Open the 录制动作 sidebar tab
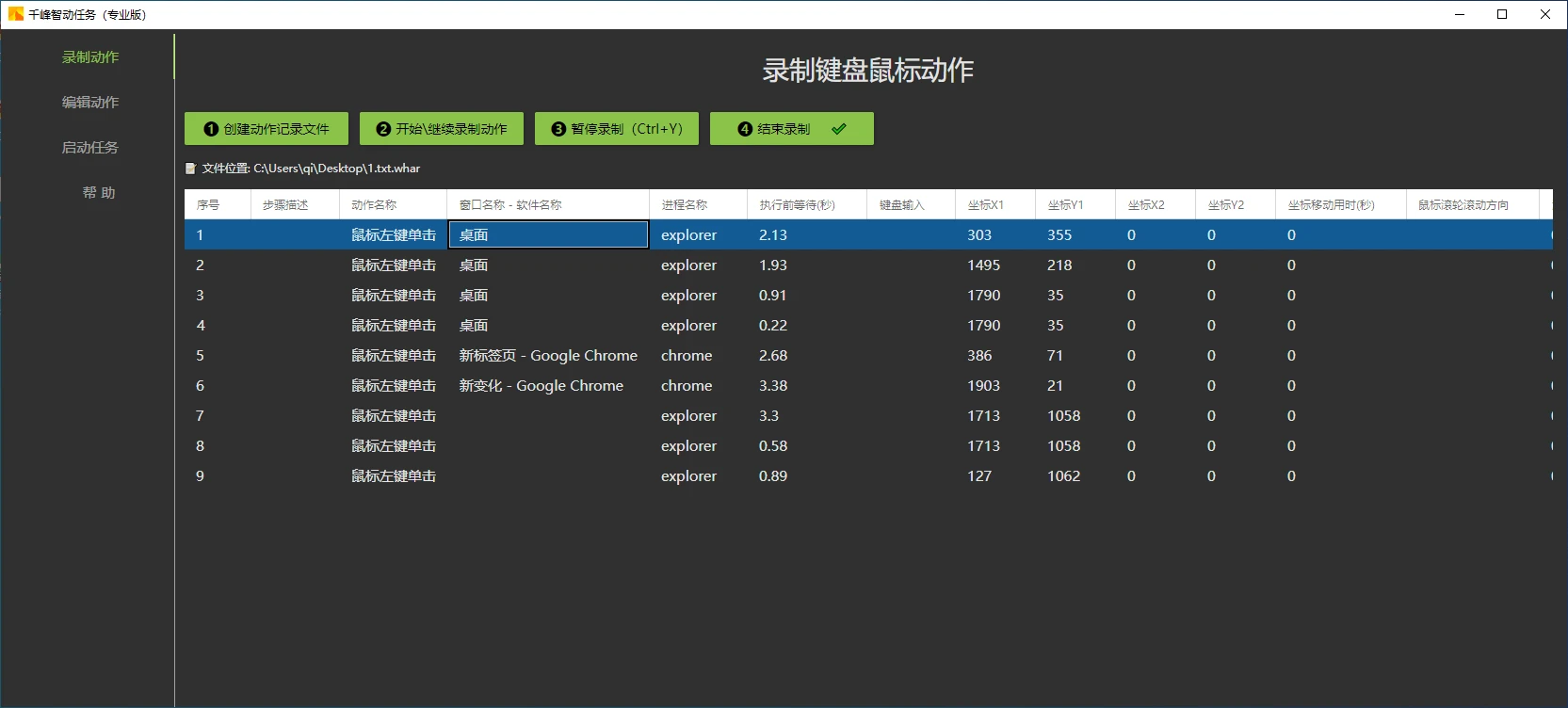The image size is (1568, 708). pyautogui.click(x=90, y=57)
